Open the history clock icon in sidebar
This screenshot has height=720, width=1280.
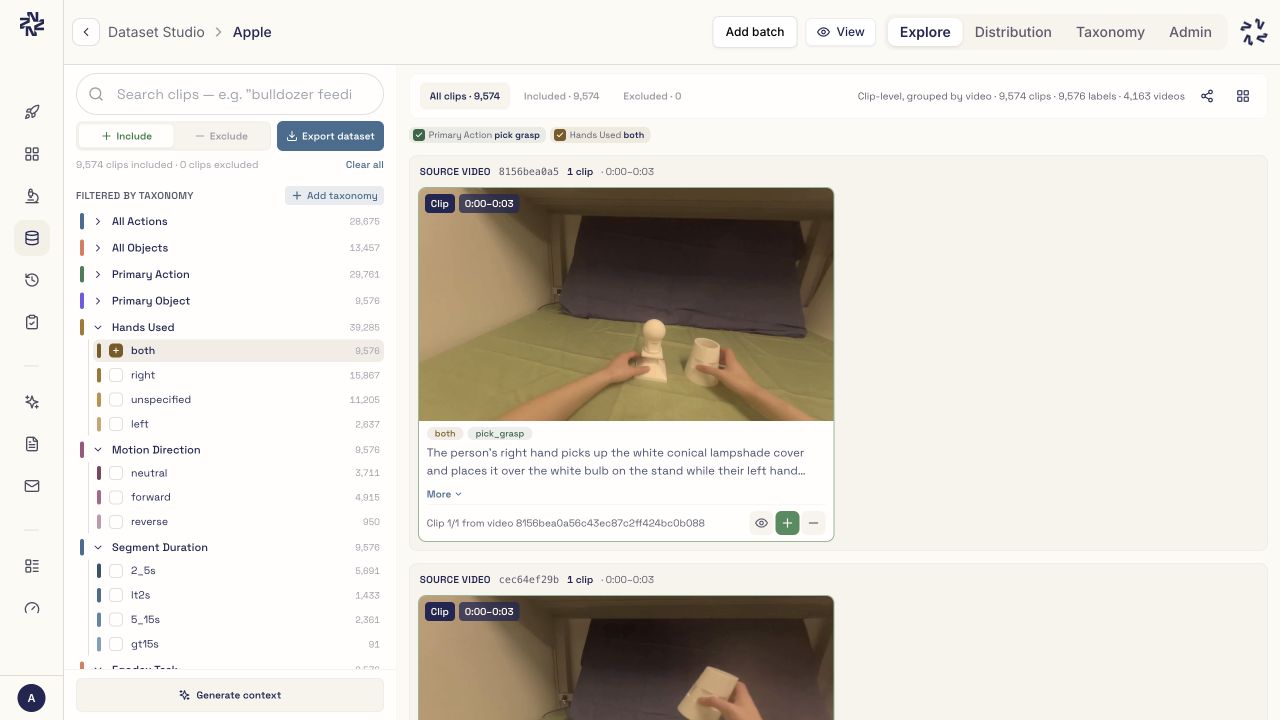32,280
